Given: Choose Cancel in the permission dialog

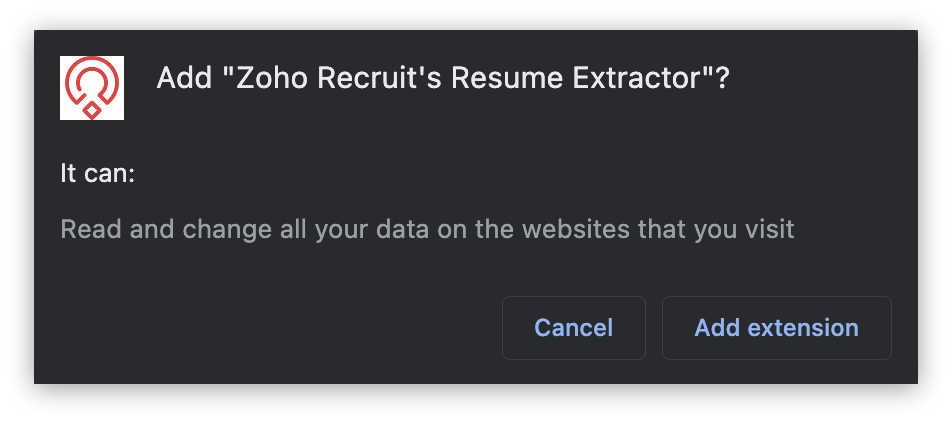Looking at the screenshot, I should [573, 327].
